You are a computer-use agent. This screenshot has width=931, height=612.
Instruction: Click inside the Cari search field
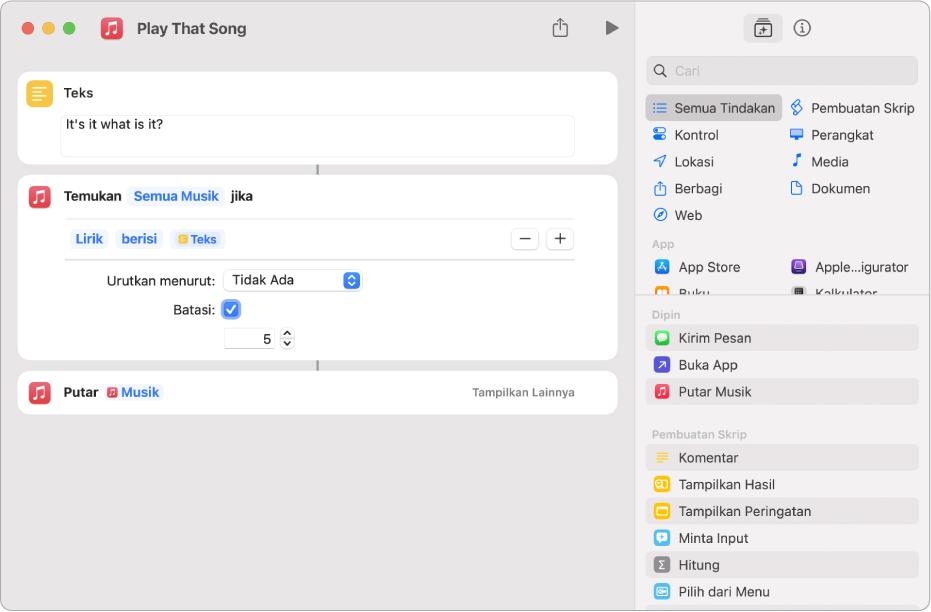[x=782, y=71]
